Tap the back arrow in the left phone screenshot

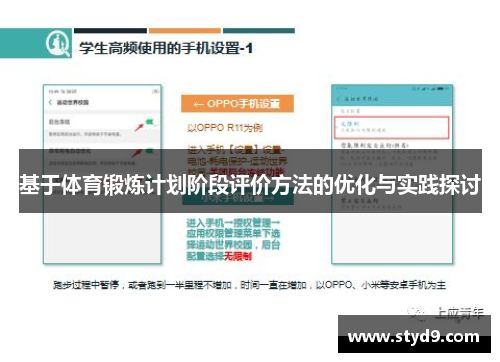point(51,102)
